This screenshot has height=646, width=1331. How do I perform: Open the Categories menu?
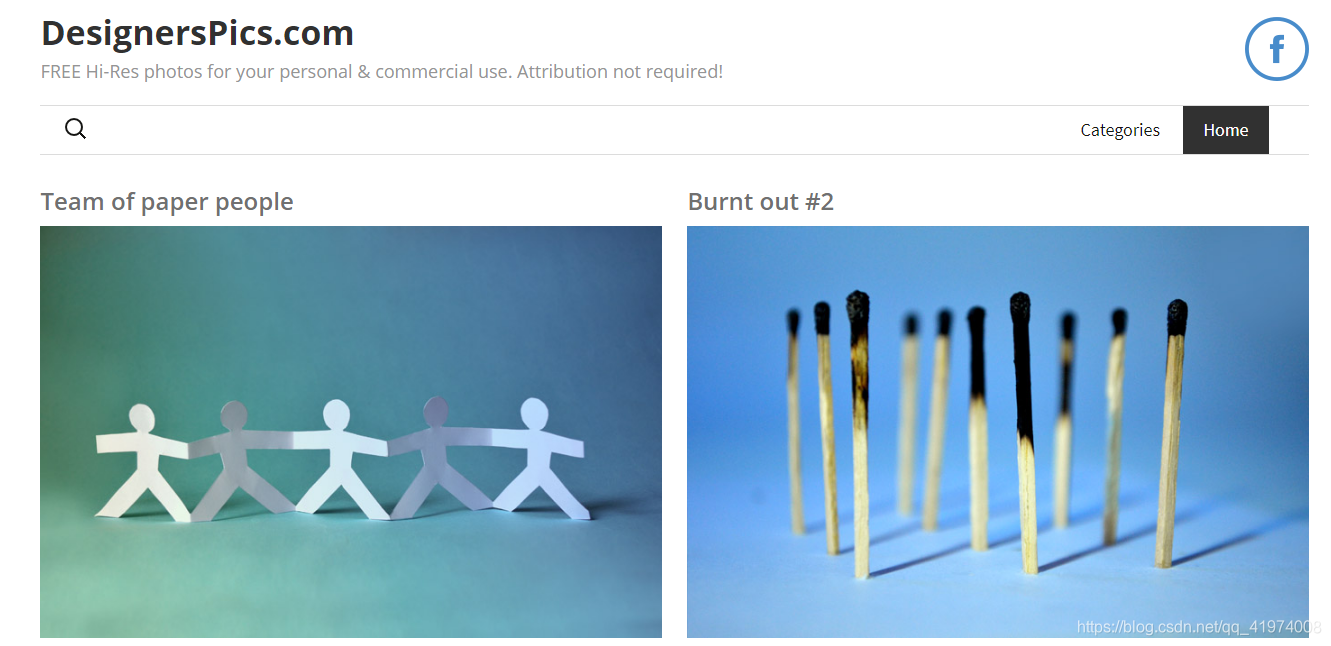1120,130
